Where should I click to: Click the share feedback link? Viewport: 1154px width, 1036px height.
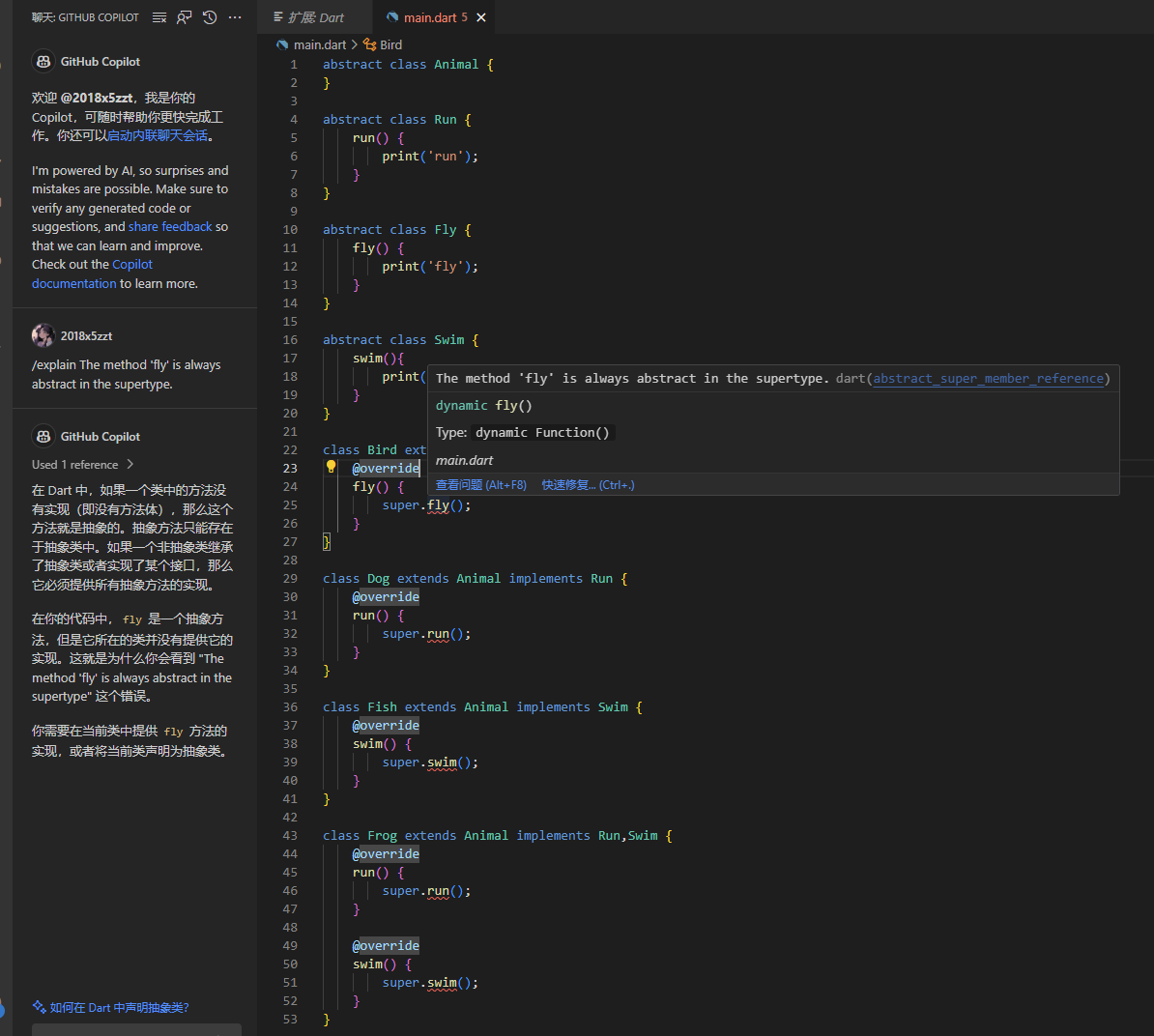click(x=170, y=227)
